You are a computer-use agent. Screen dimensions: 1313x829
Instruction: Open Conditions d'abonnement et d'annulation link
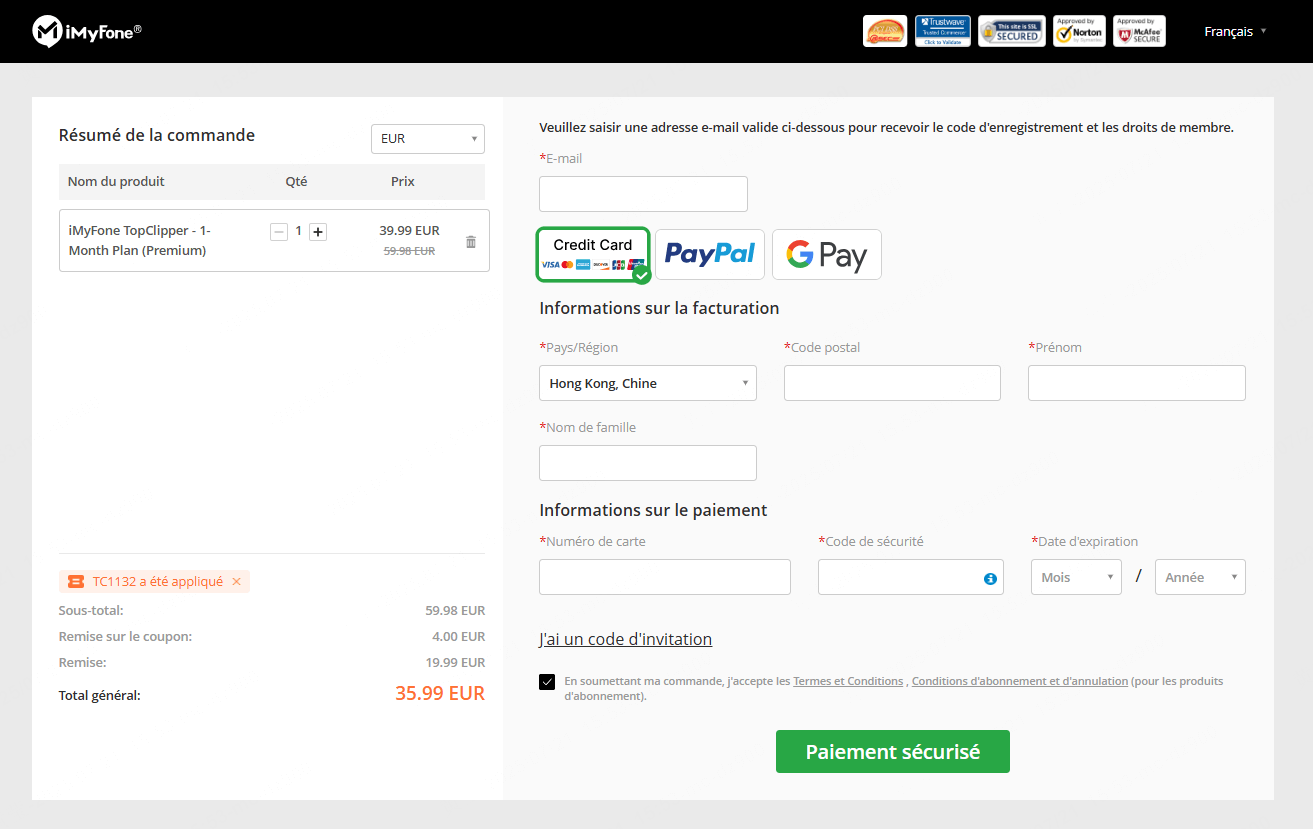tap(1020, 681)
